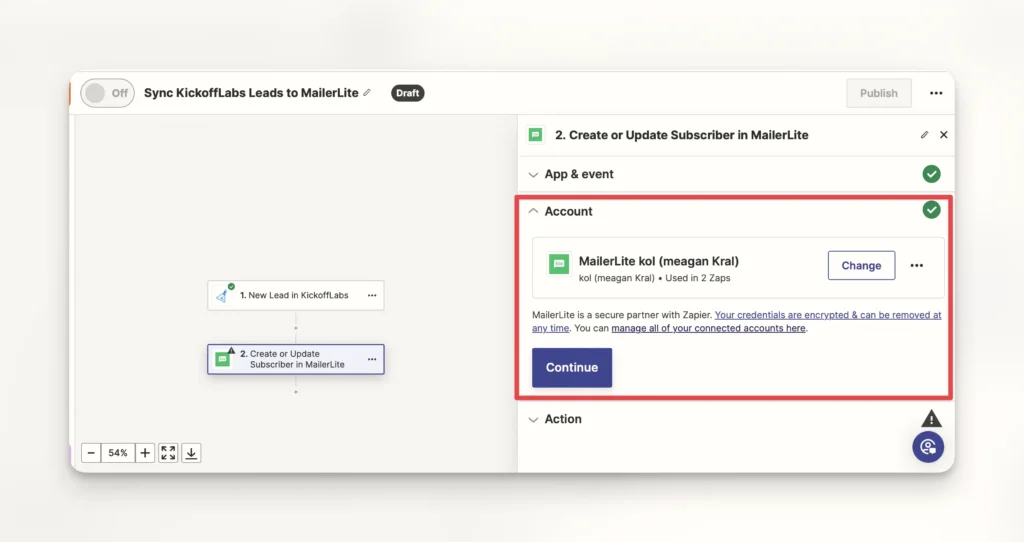1024x542 pixels.
Task: Click MailerLite icon in account card
Action: 559,264
